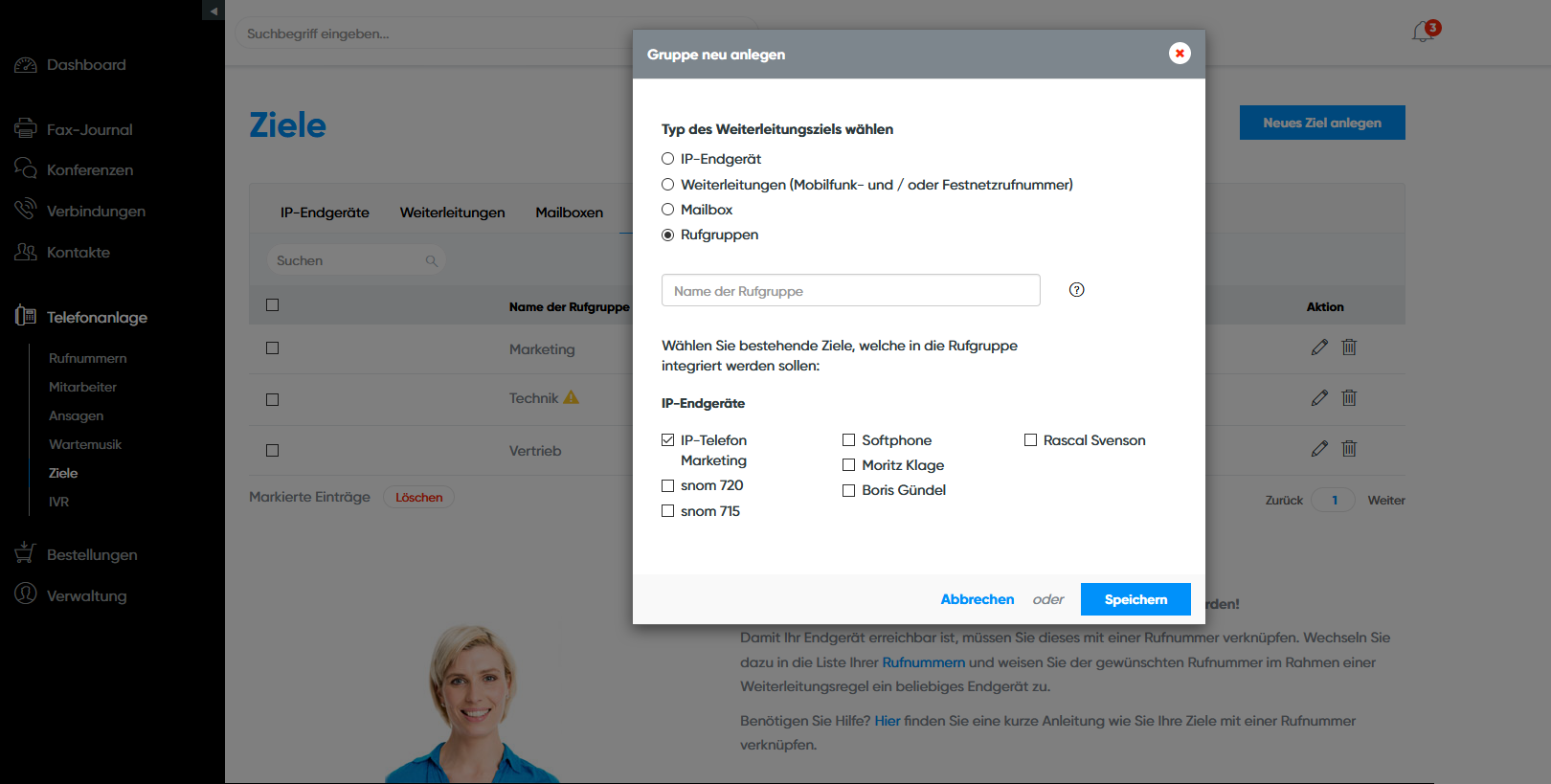
Task: Uncheck IP-Telefon Marketing checkbox
Action: [668, 440]
